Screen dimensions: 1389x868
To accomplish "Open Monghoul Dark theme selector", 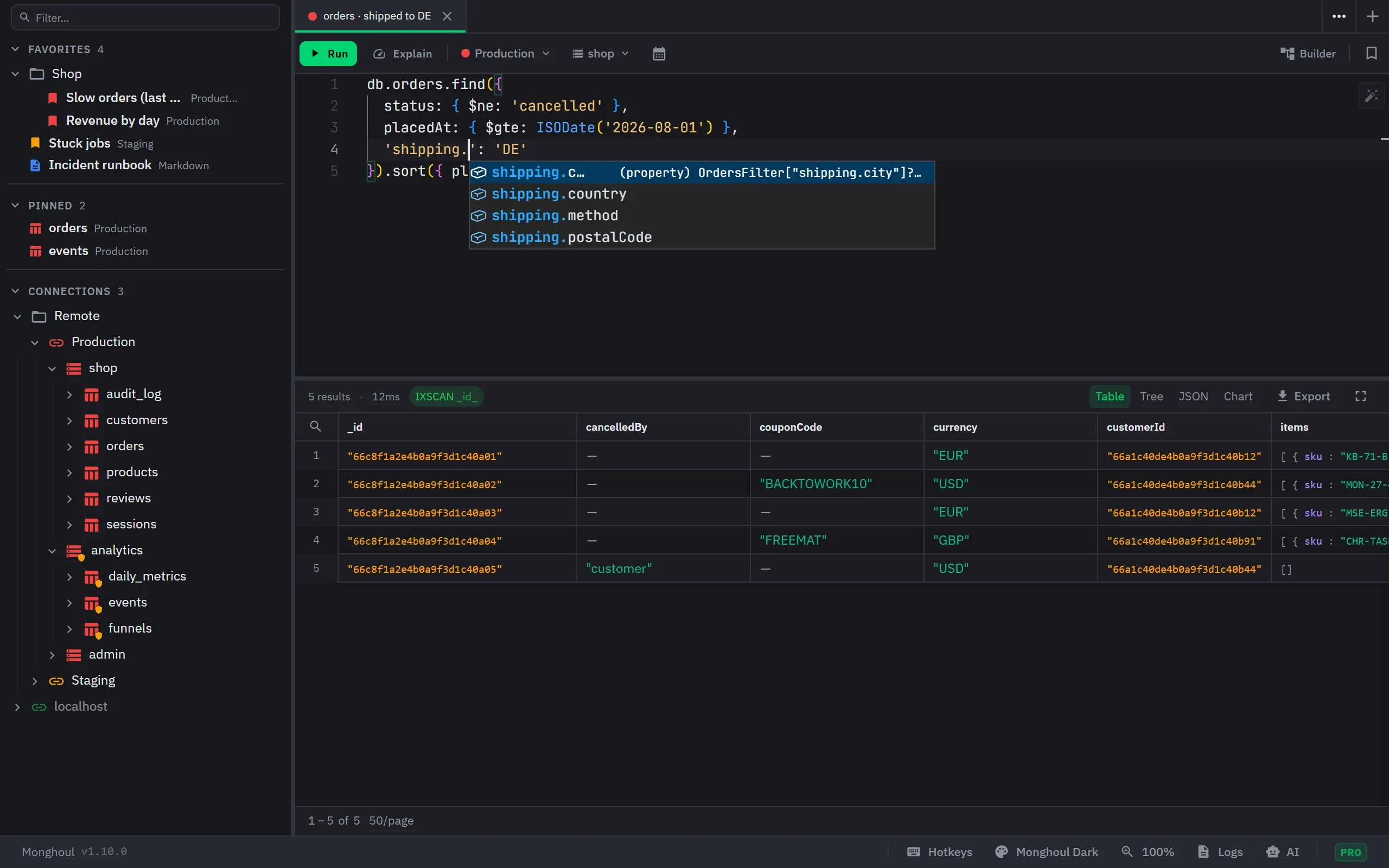I will 1046,852.
